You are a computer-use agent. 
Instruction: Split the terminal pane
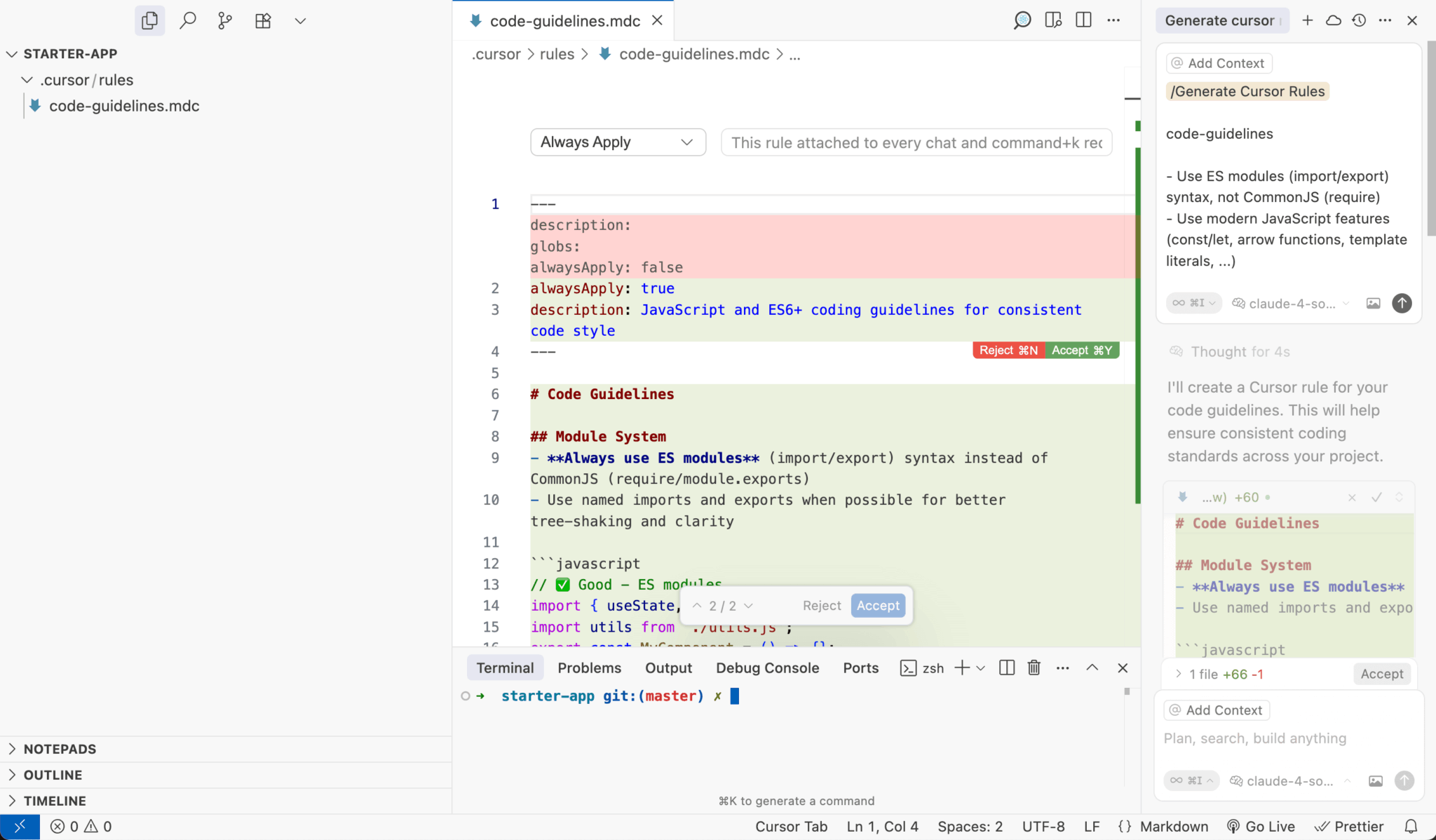(x=1006, y=668)
